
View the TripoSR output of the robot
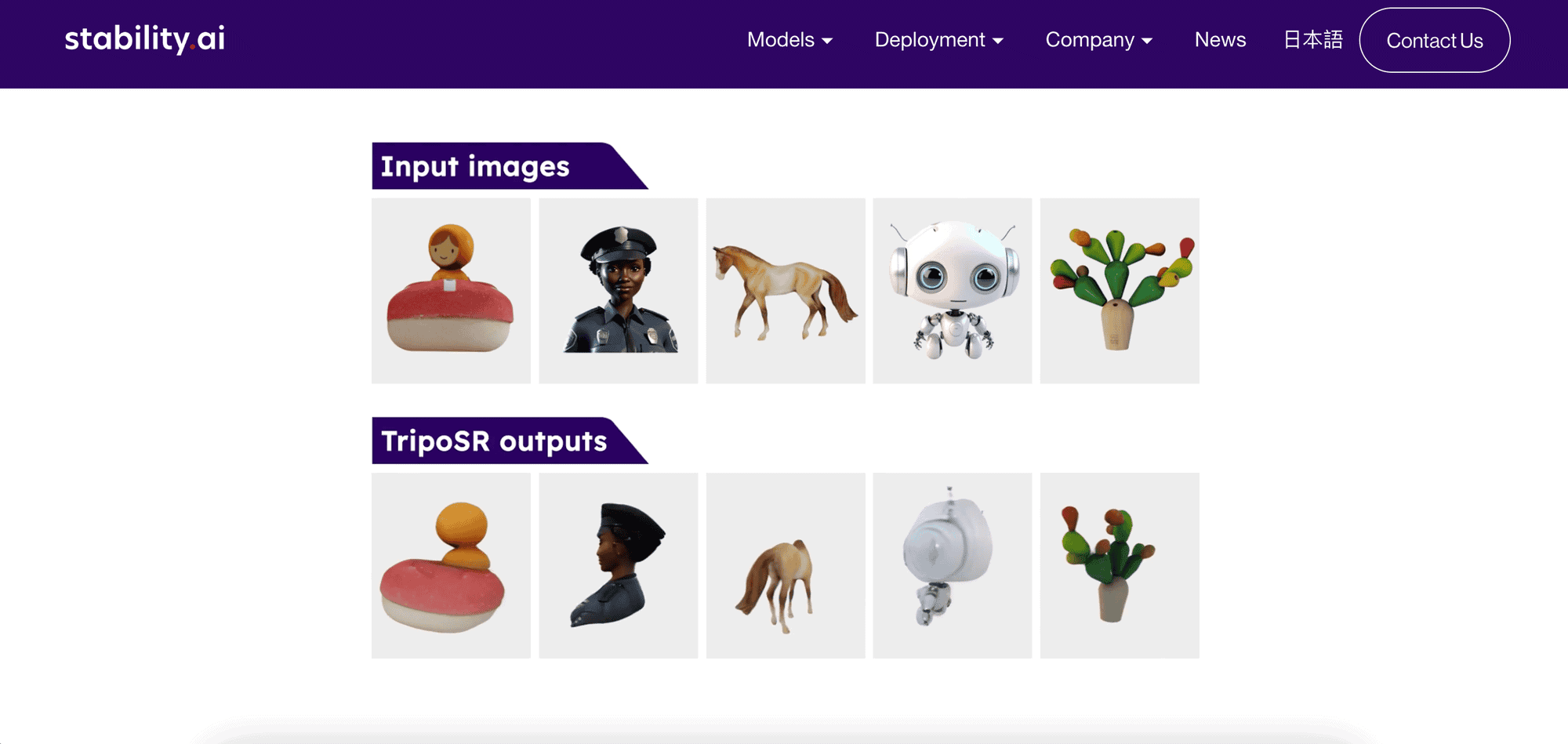click(x=953, y=565)
